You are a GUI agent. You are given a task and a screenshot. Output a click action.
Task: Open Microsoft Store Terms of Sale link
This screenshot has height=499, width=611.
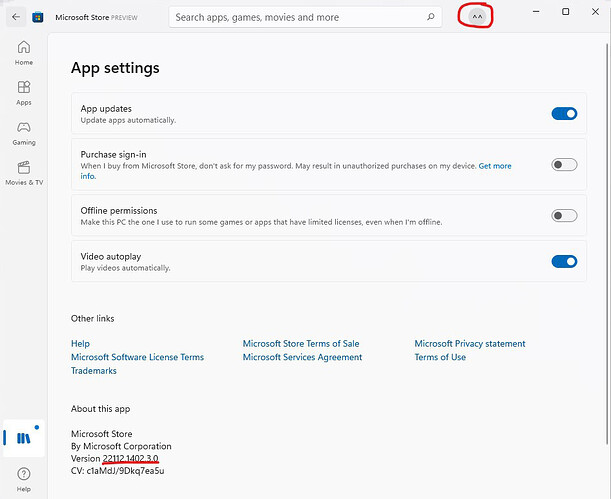(301, 344)
